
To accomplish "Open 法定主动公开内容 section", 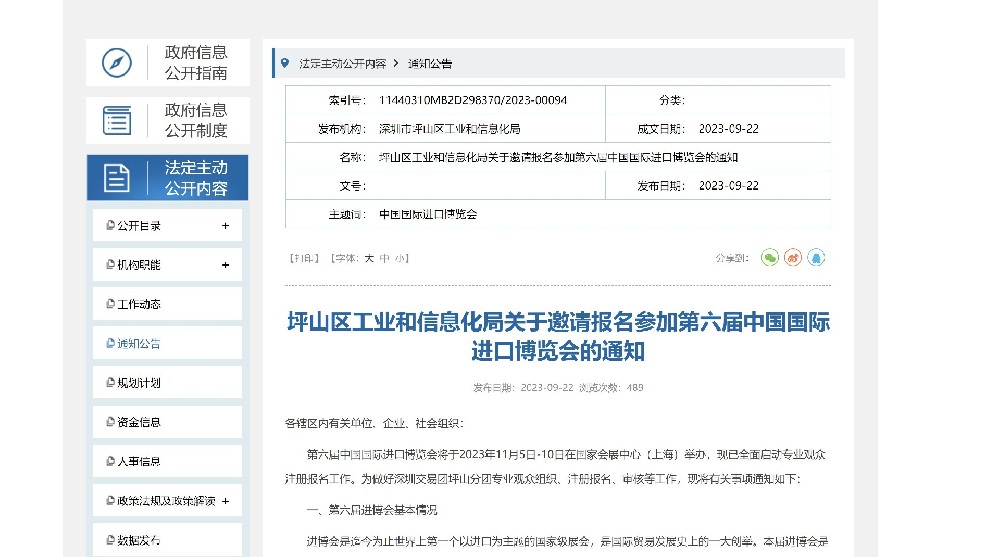I will (168, 177).
